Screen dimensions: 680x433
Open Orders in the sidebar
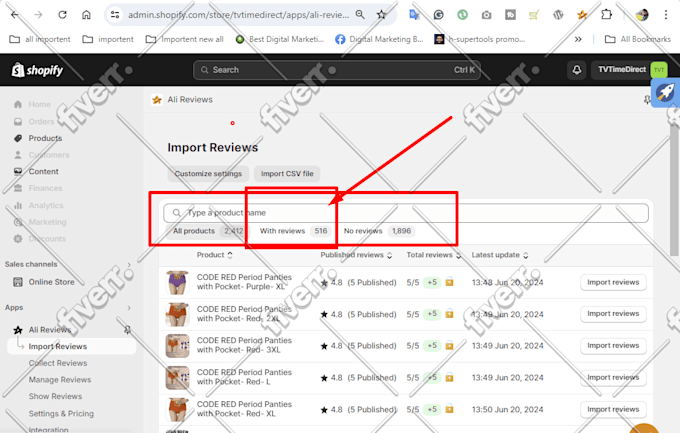click(x=41, y=121)
